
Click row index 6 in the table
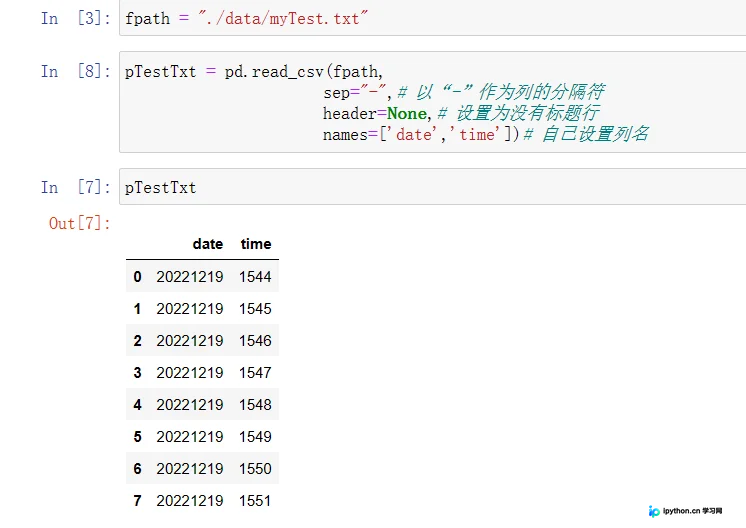tap(137, 469)
